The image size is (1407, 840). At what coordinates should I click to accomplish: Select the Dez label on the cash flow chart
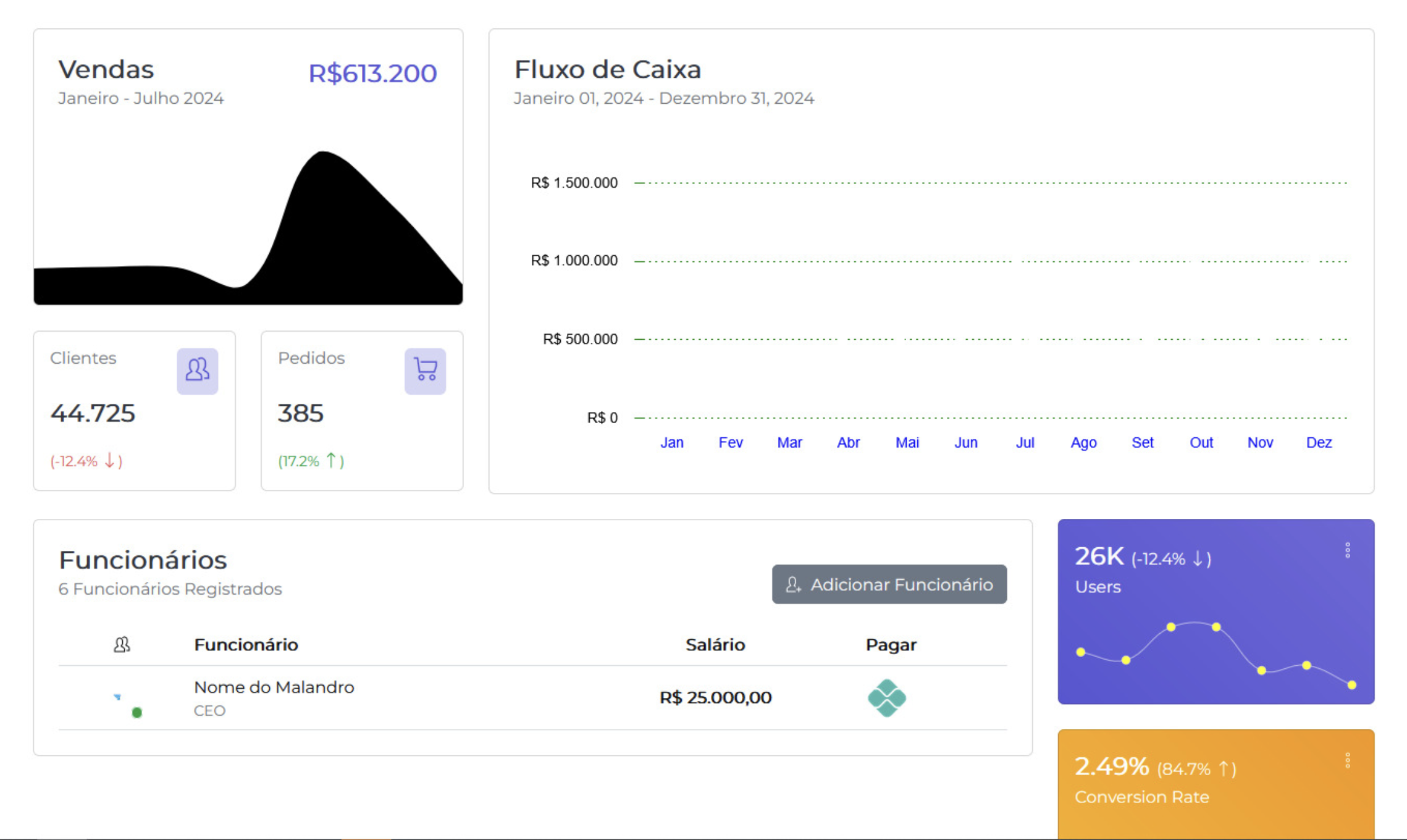tap(1318, 442)
